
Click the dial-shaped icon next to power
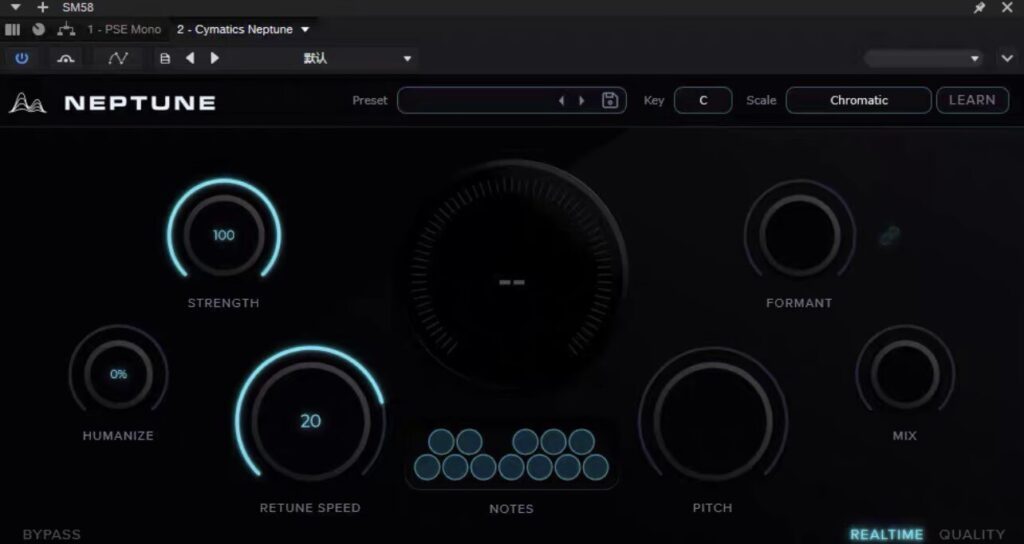(65, 59)
